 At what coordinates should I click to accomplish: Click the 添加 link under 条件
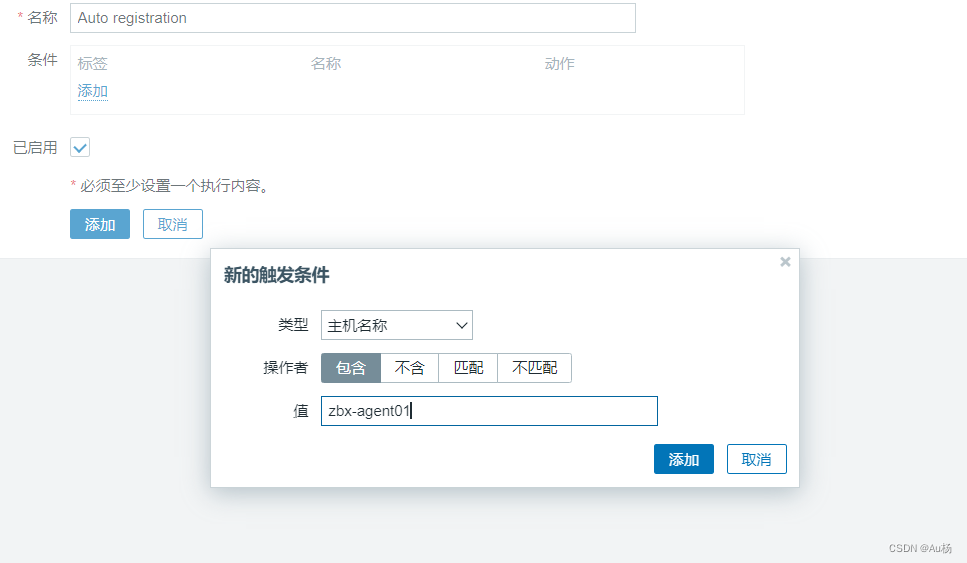click(93, 91)
